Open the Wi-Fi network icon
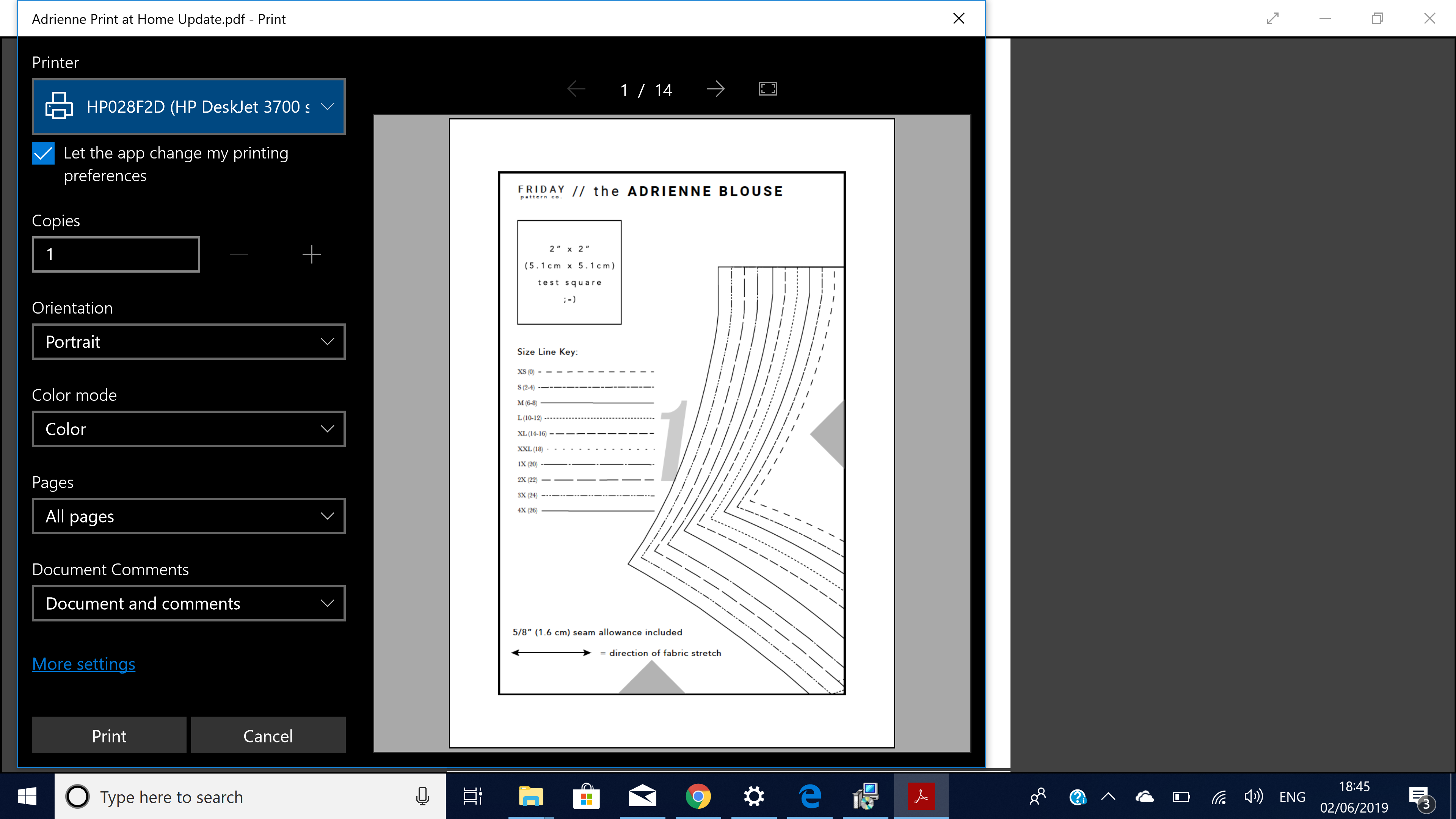 1219,797
